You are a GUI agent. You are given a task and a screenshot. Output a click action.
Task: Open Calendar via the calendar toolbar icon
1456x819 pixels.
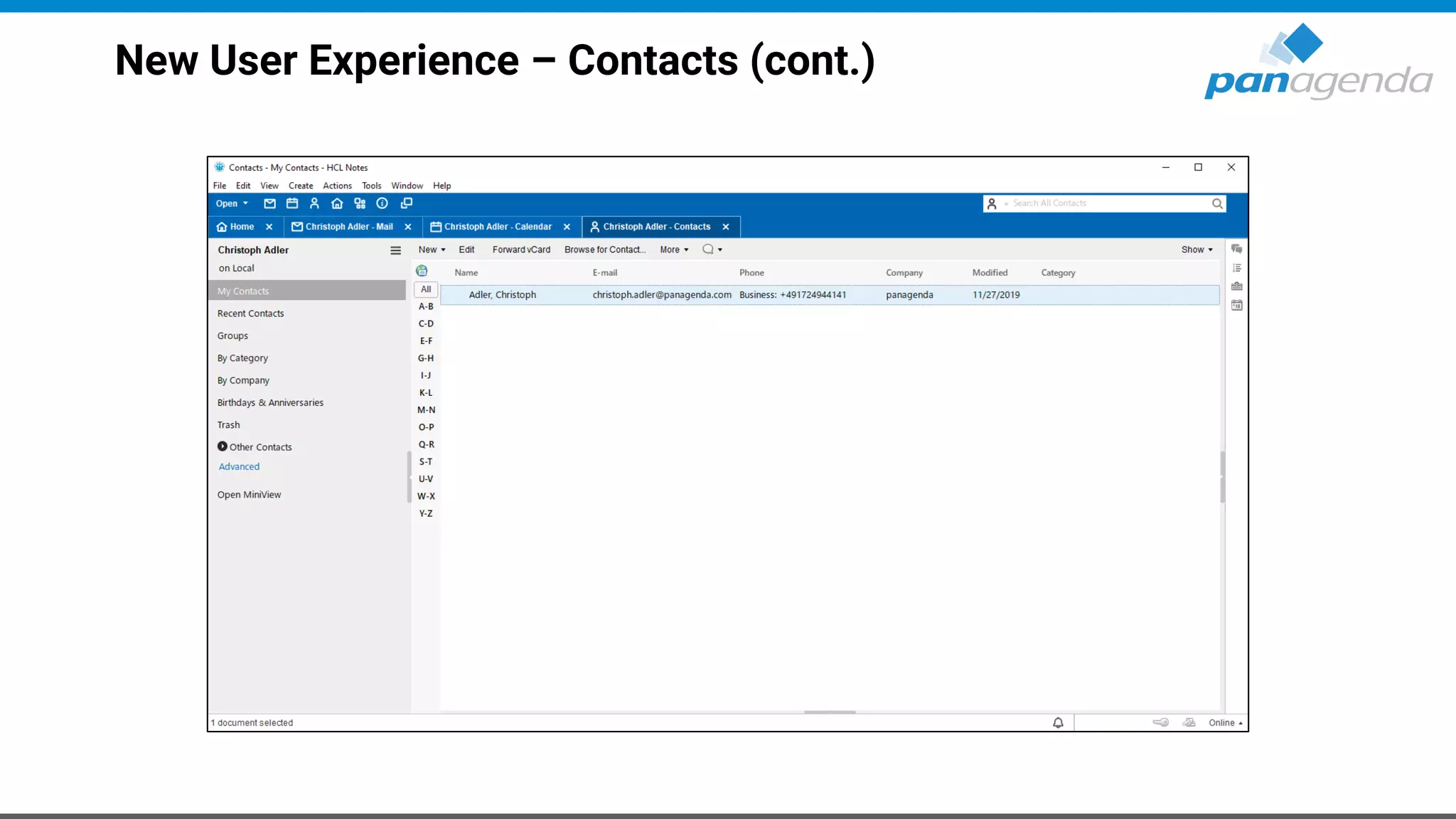pos(292,203)
